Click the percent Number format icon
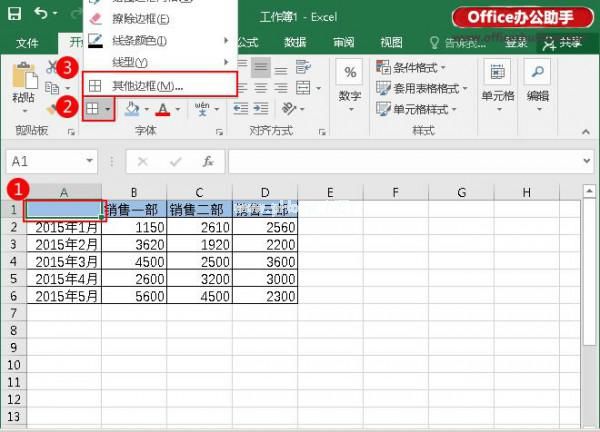This screenshot has height=432, width=600. pos(350,73)
